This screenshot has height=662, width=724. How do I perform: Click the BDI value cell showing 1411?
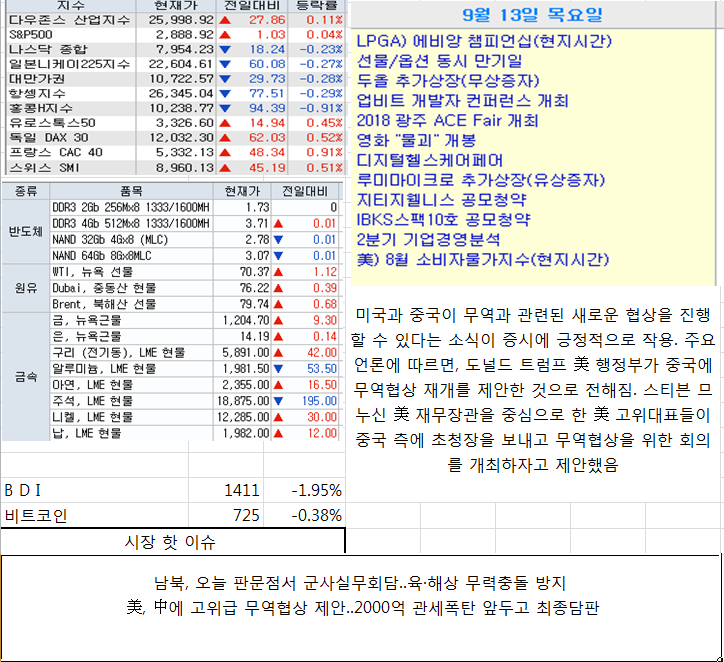pyautogui.click(x=241, y=490)
